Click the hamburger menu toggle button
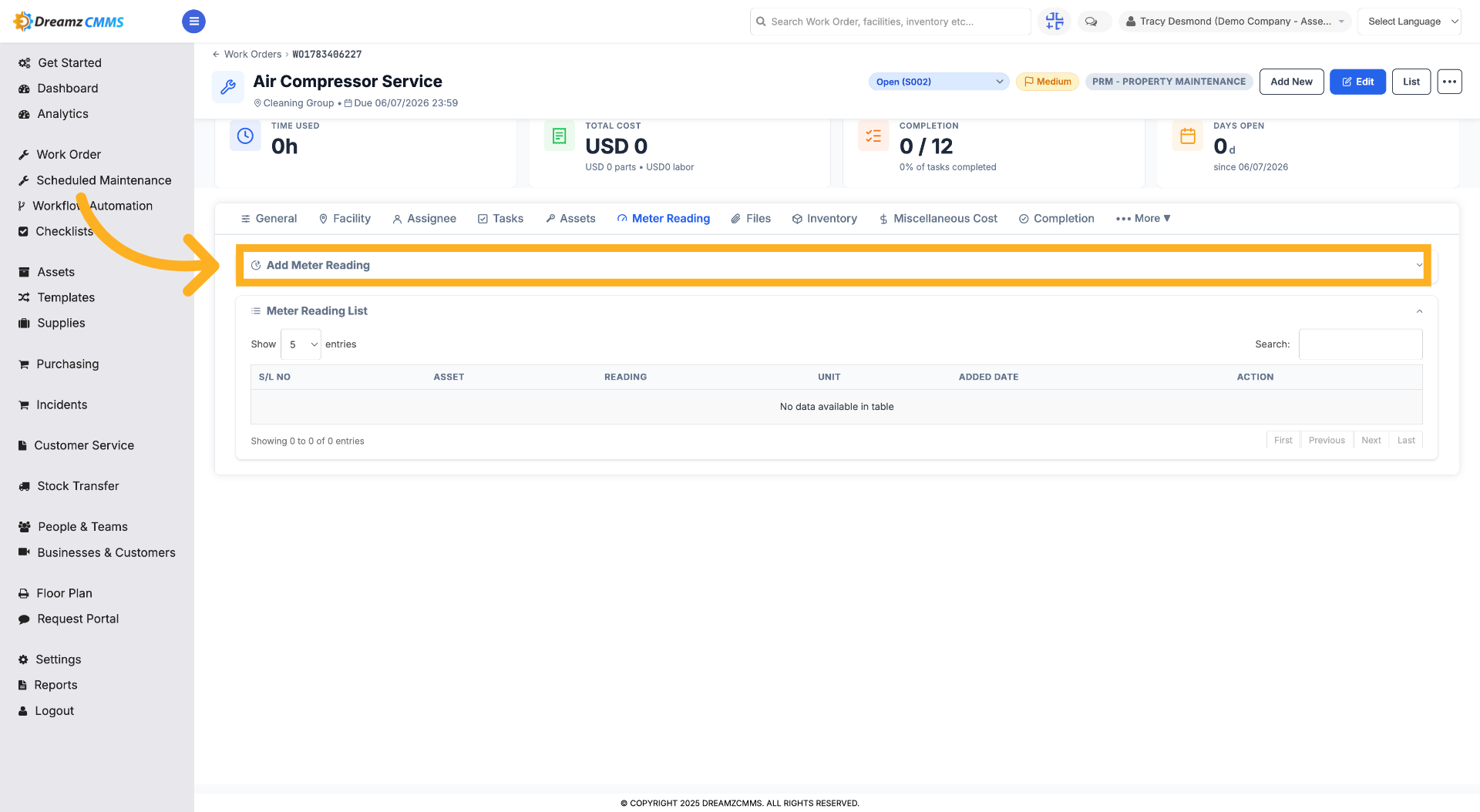The image size is (1480, 812). point(193,22)
